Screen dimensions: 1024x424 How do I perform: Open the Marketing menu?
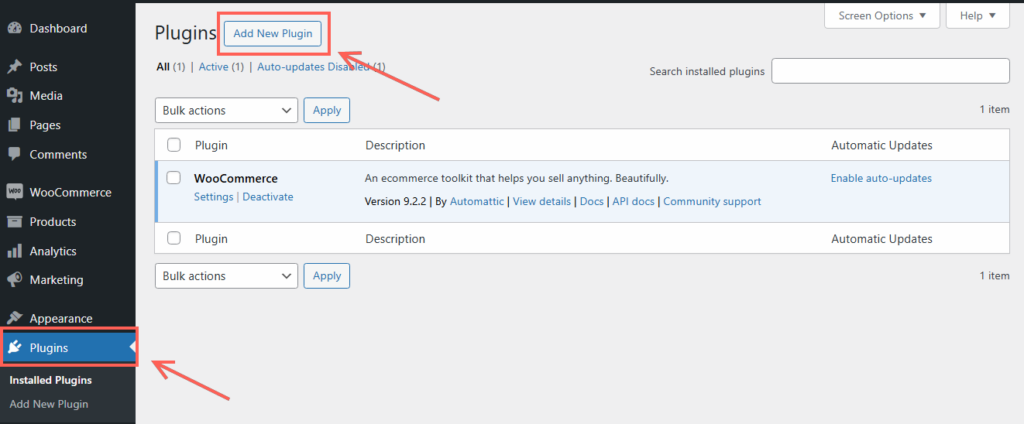[x=56, y=280]
